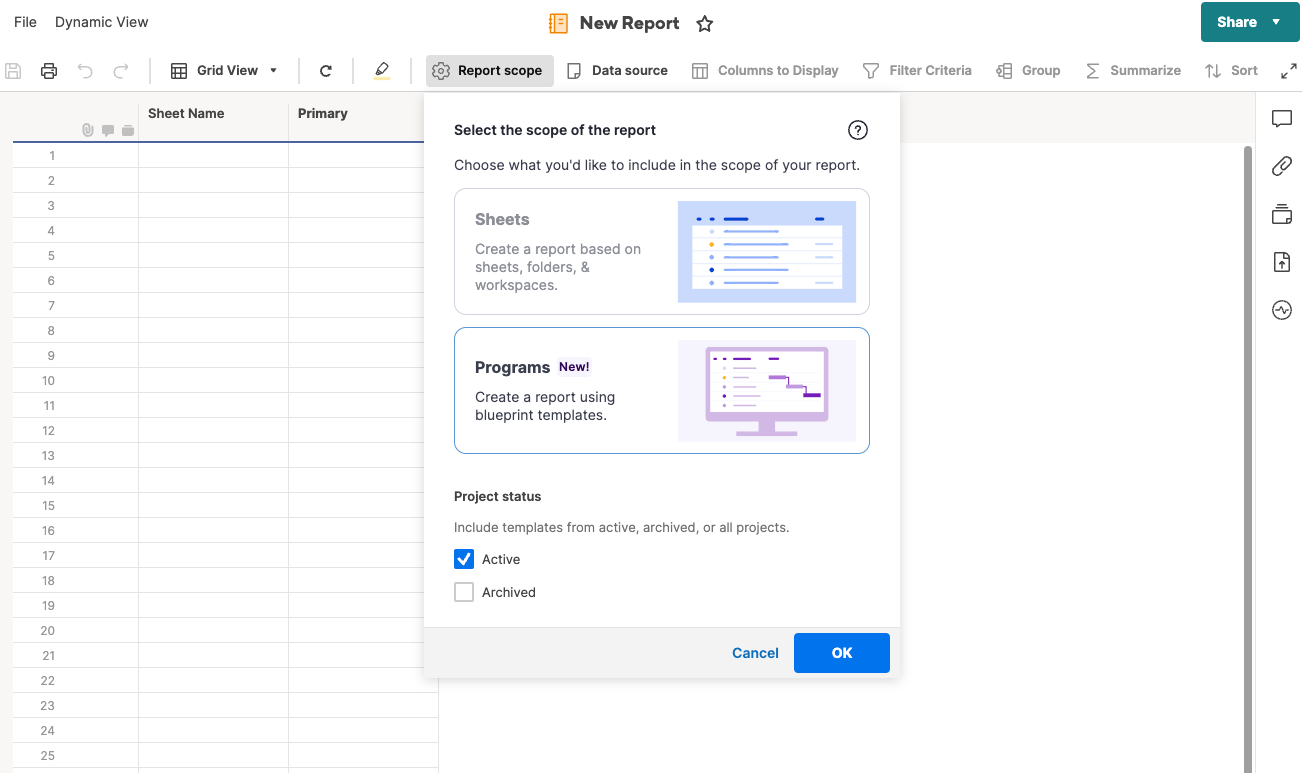Image resolution: width=1302 pixels, height=773 pixels.
Task: Enable the highlight changes tool
Action: [381, 70]
